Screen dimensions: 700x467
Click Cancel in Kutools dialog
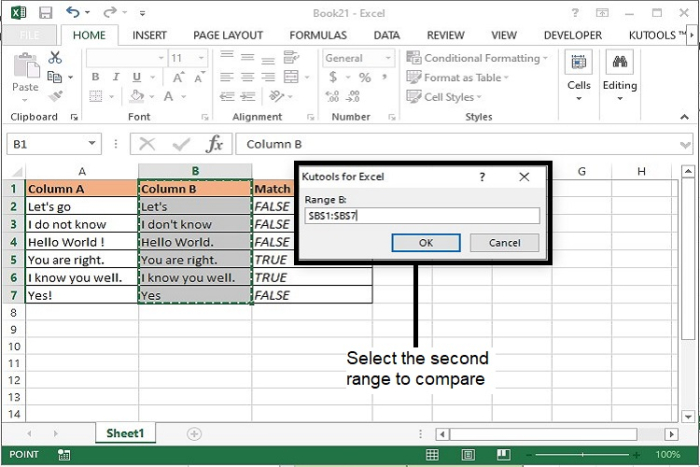pyautogui.click(x=504, y=243)
